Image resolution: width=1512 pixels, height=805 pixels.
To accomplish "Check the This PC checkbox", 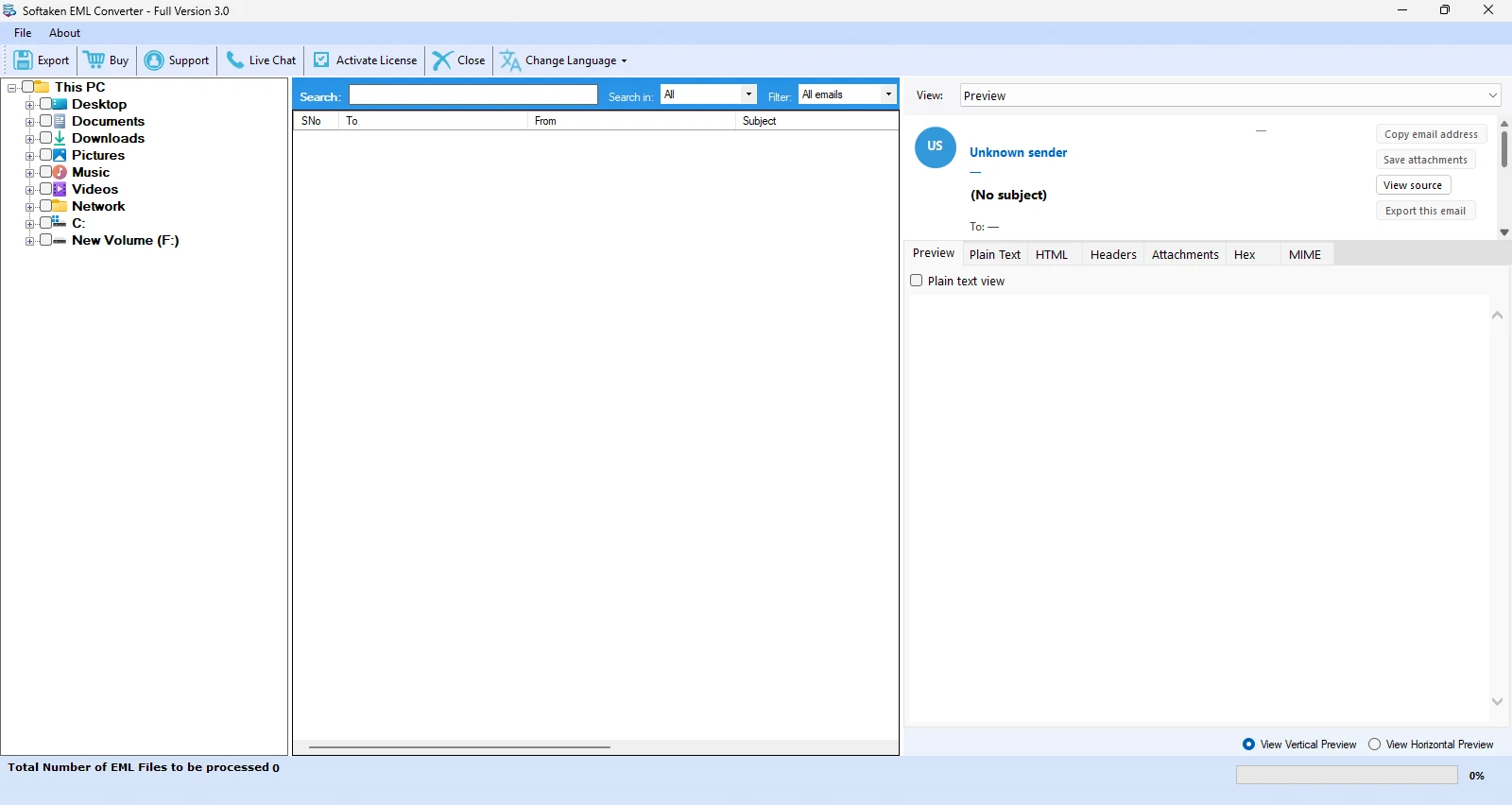I will pyautogui.click(x=28, y=87).
